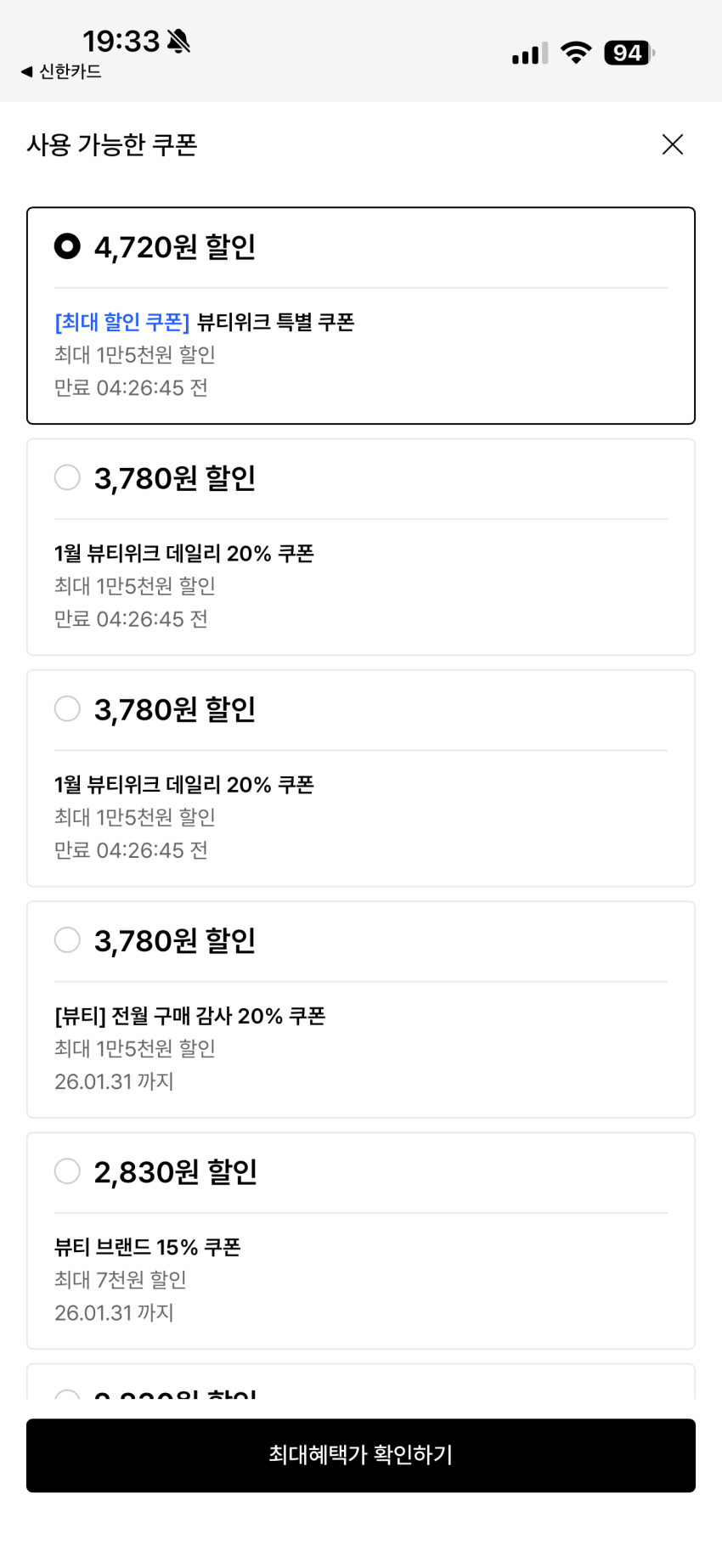This screenshot has height=1568, width=722.
Task: Tap the 사용 가능한 쿠폰 header title
Action: [x=112, y=145]
